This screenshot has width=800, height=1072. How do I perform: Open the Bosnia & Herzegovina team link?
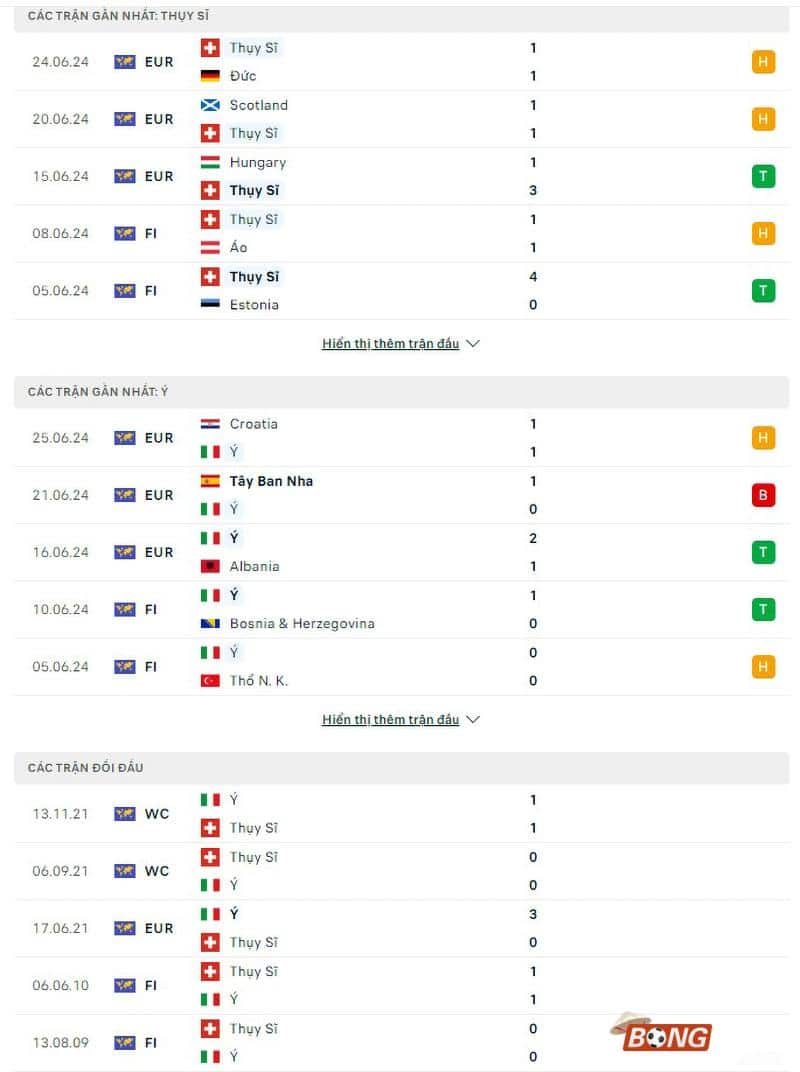tap(302, 623)
